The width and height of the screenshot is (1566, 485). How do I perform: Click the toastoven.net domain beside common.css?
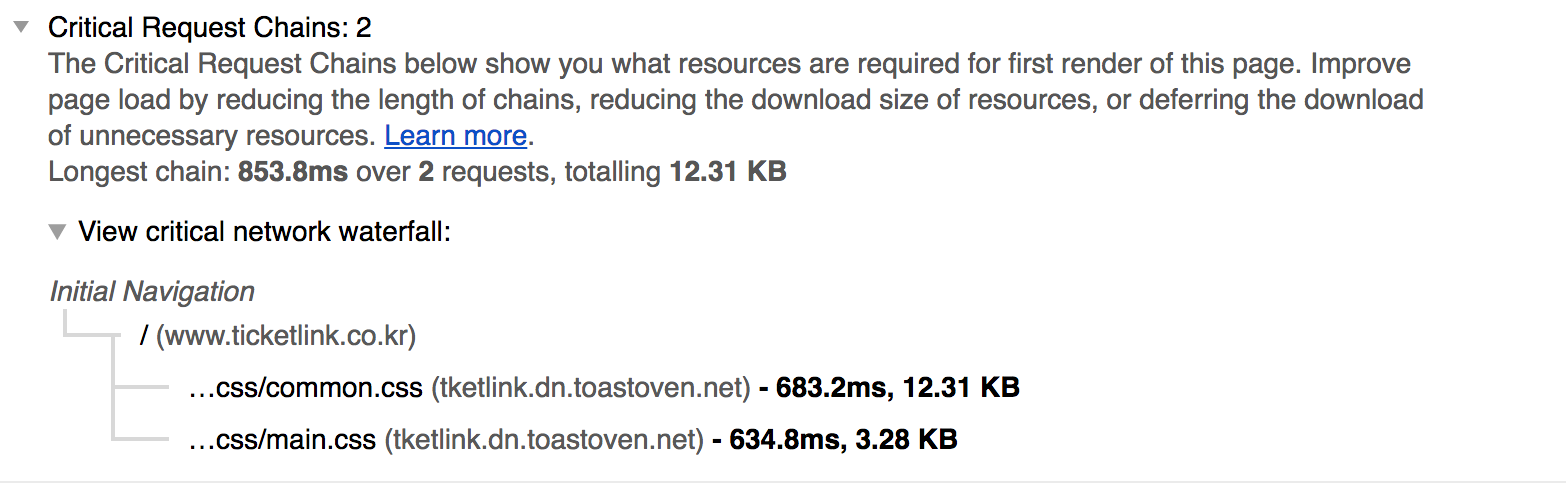(590, 388)
